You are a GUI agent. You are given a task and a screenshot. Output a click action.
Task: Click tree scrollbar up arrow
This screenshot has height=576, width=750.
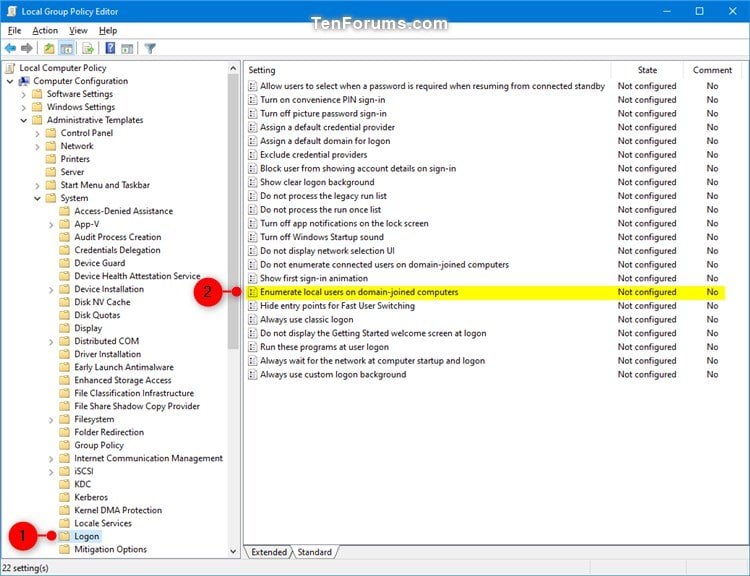[233, 68]
